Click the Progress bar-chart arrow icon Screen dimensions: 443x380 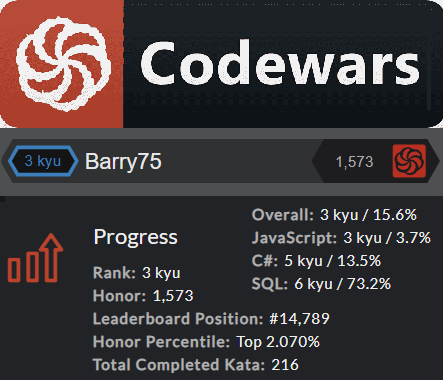pyautogui.click(x=35, y=258)
